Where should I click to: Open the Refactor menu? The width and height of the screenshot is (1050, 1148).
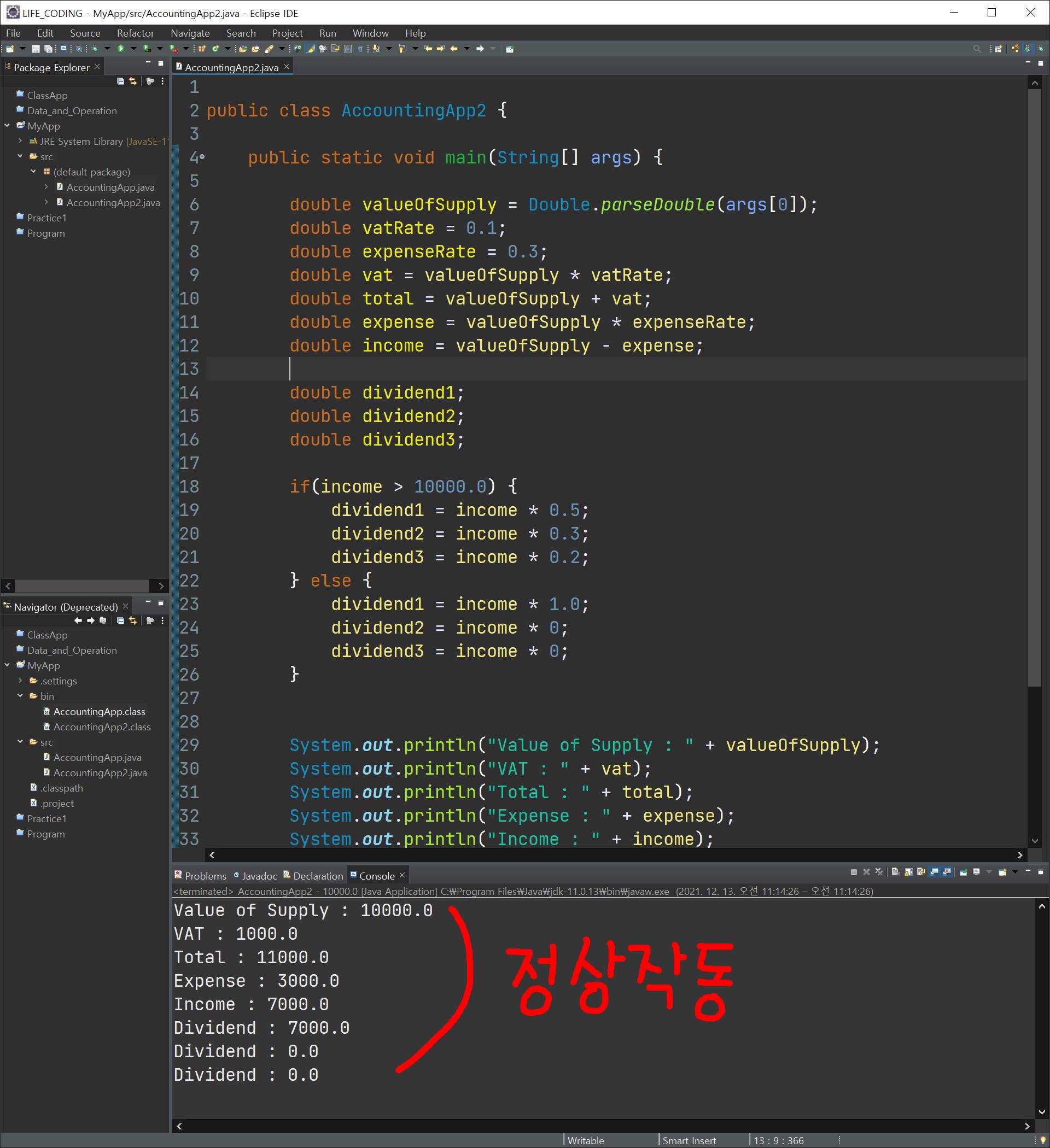pyautogui.click(x=135, y=33)
